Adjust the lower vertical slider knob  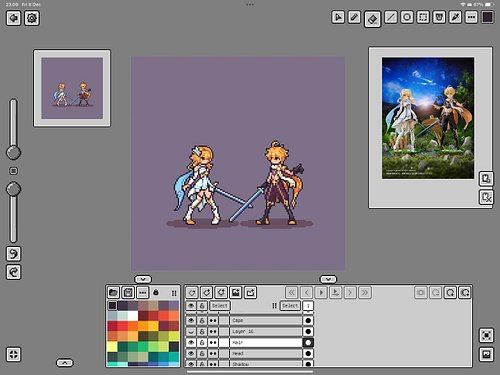pos(13,189)
